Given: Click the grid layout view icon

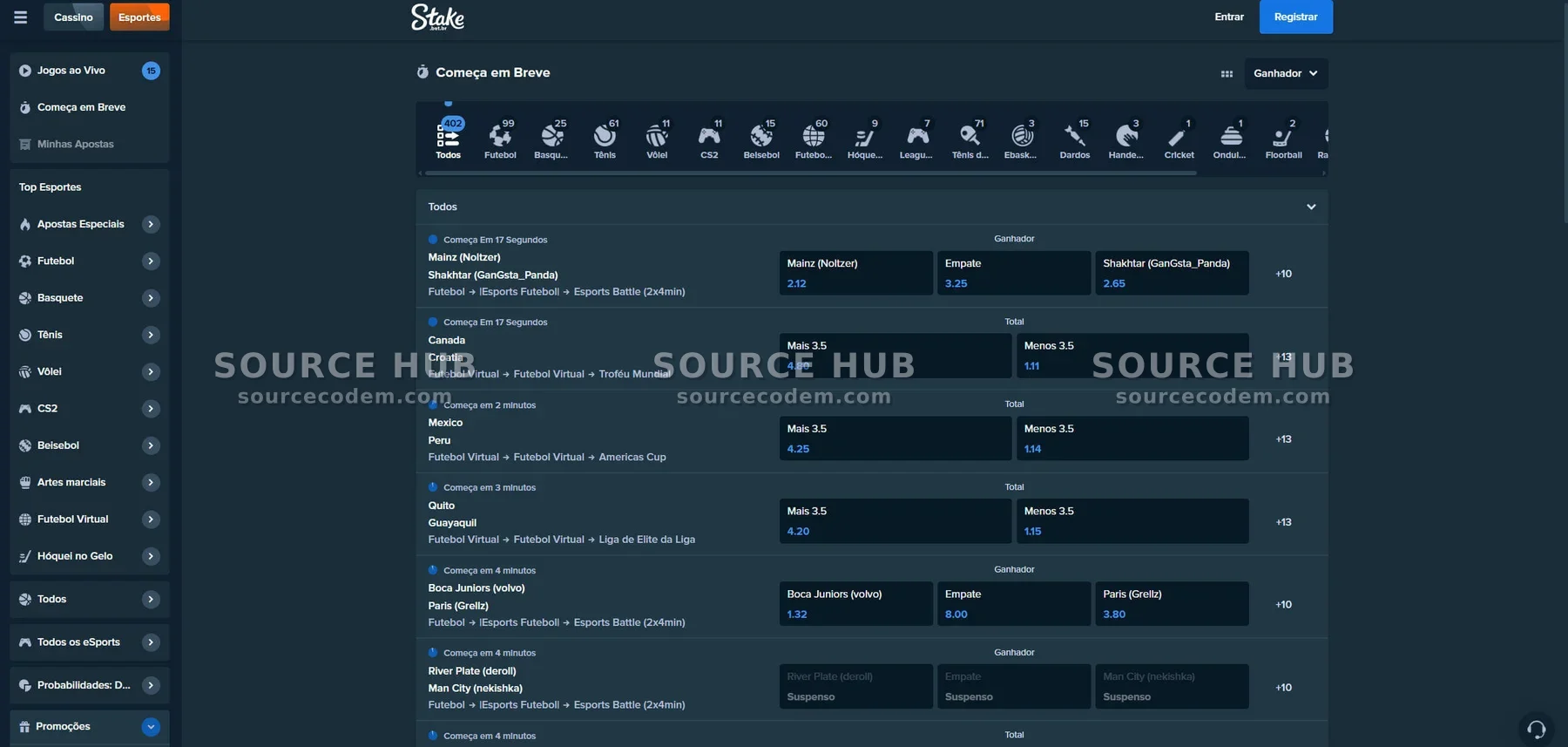Looking at the screenshot, I should click(x=1227, y=74).
